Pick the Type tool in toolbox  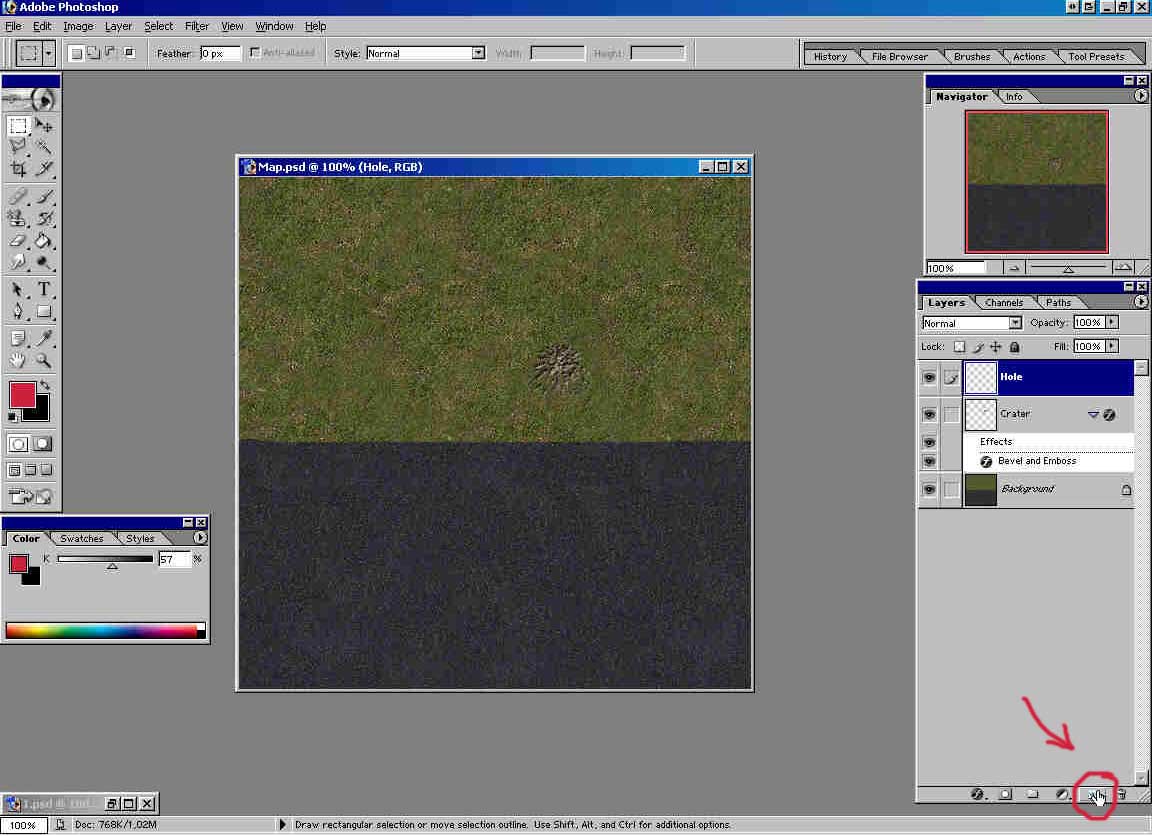pos(44,290)
